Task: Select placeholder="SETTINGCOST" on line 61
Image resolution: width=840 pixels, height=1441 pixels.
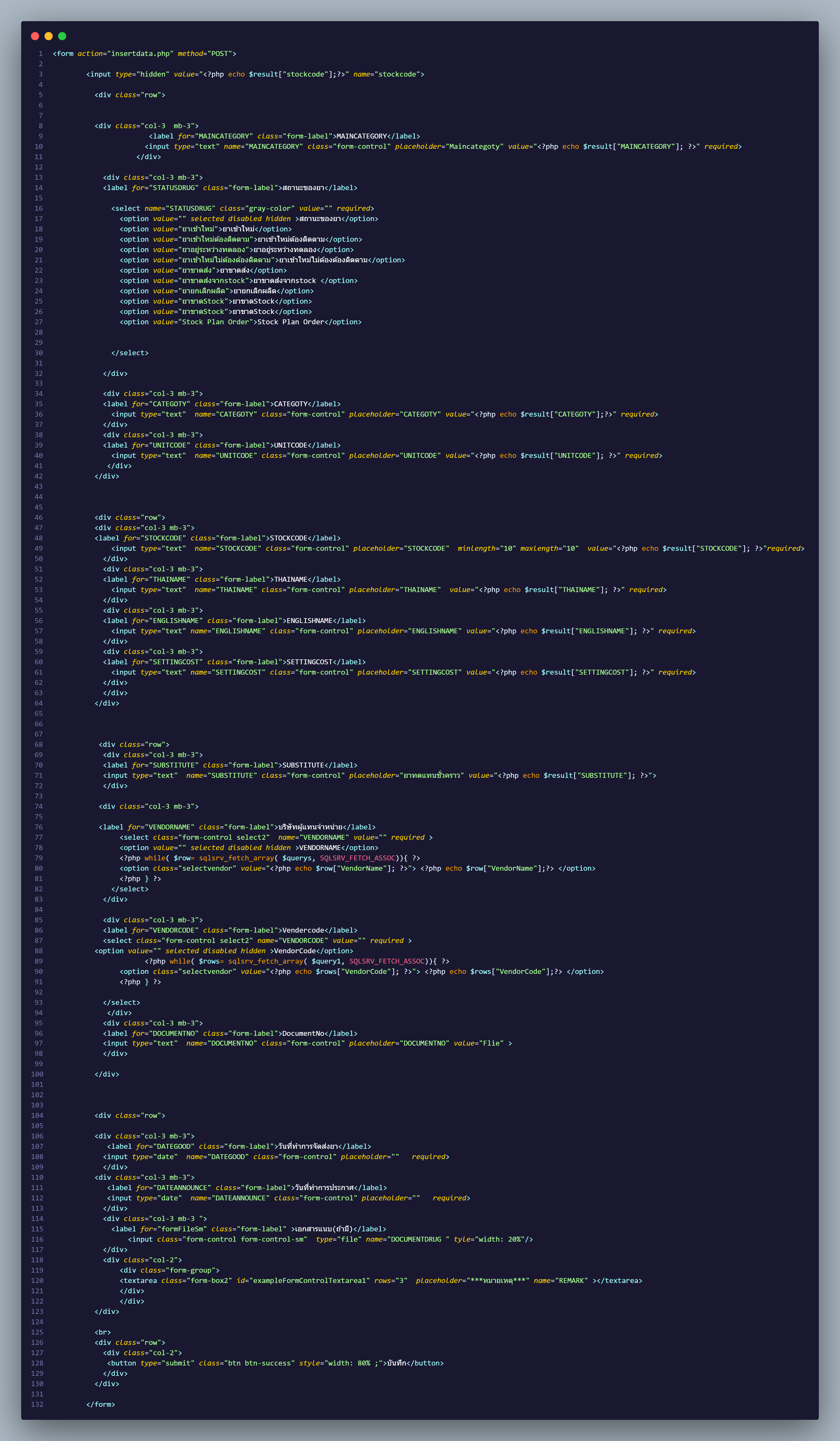Action: coord(409,672)
